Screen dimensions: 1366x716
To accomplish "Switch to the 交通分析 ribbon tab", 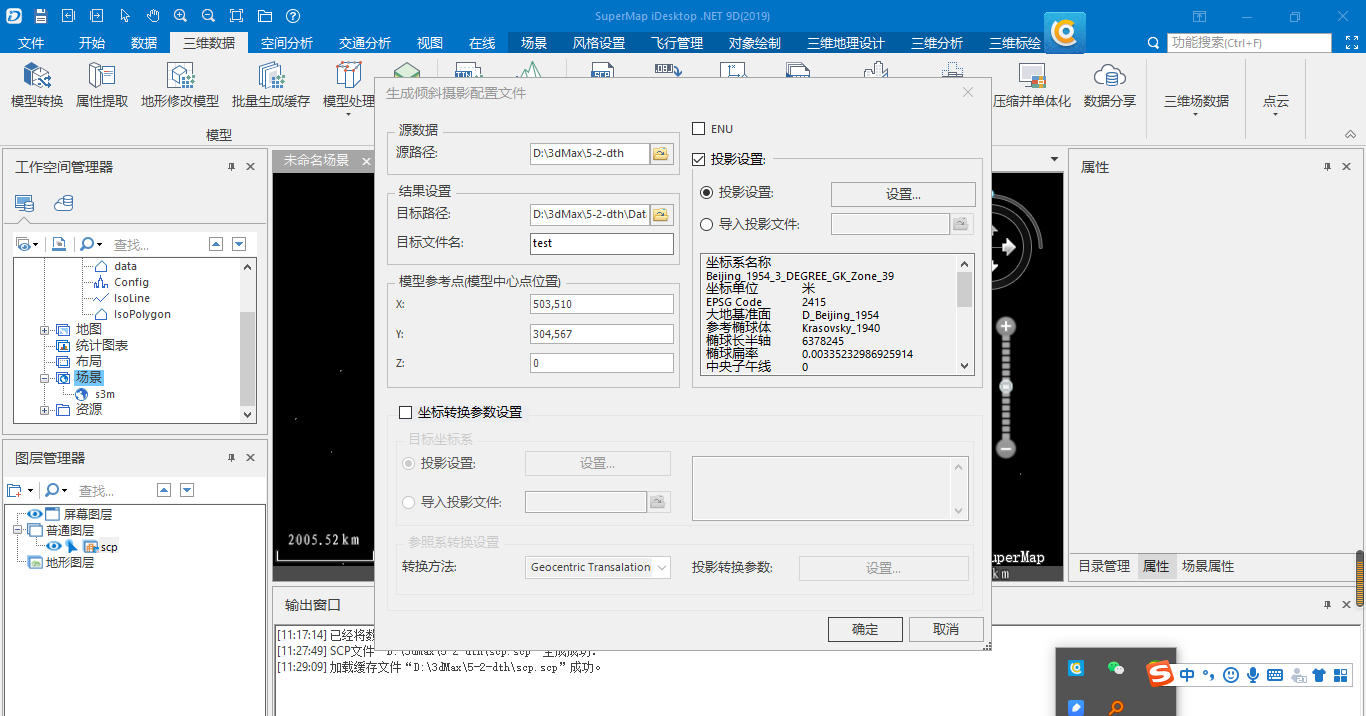I will (x=365, y=43).
